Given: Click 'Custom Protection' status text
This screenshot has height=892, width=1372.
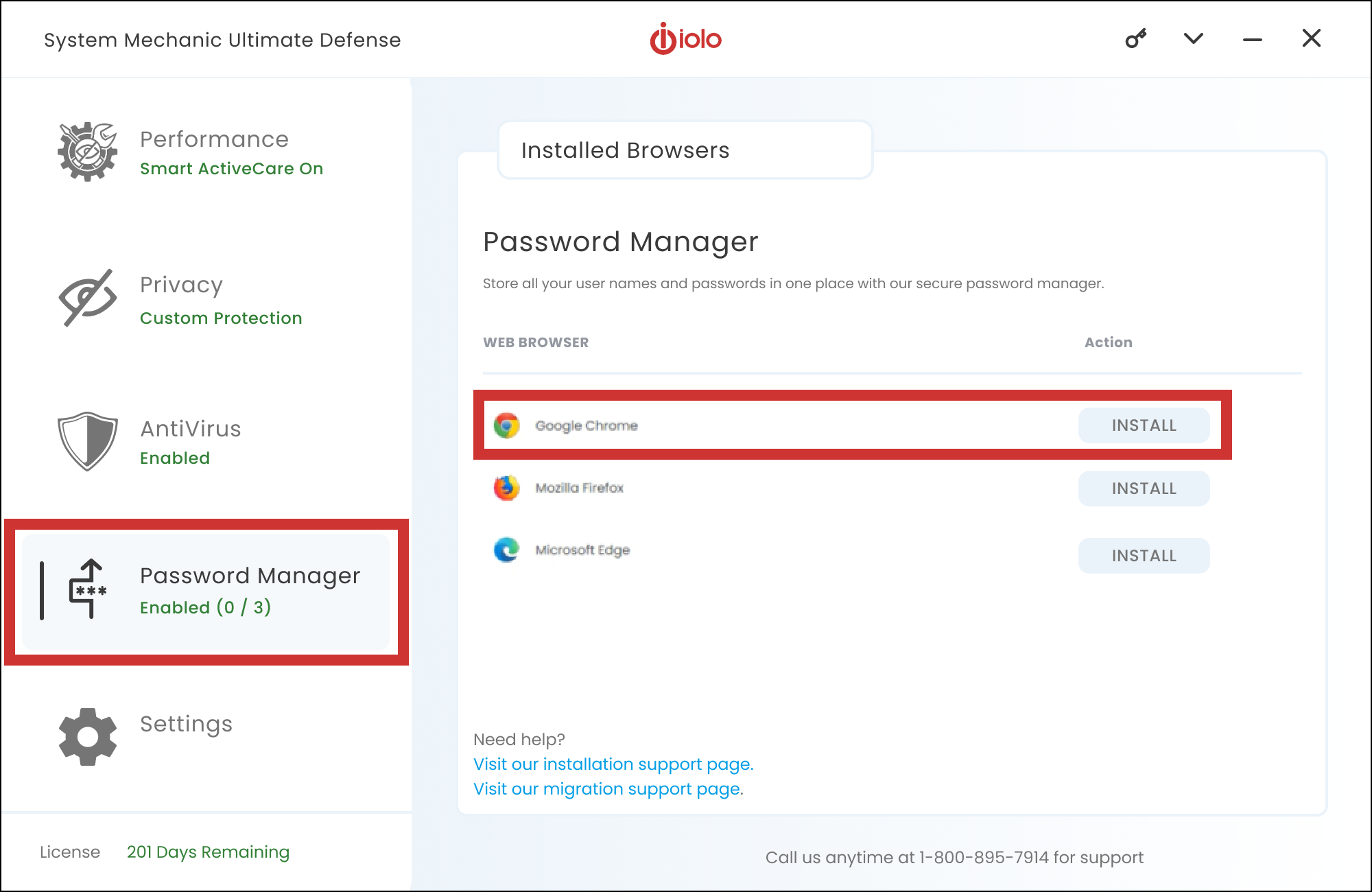Looking at the screenshot, I should [x=221, y=318].
